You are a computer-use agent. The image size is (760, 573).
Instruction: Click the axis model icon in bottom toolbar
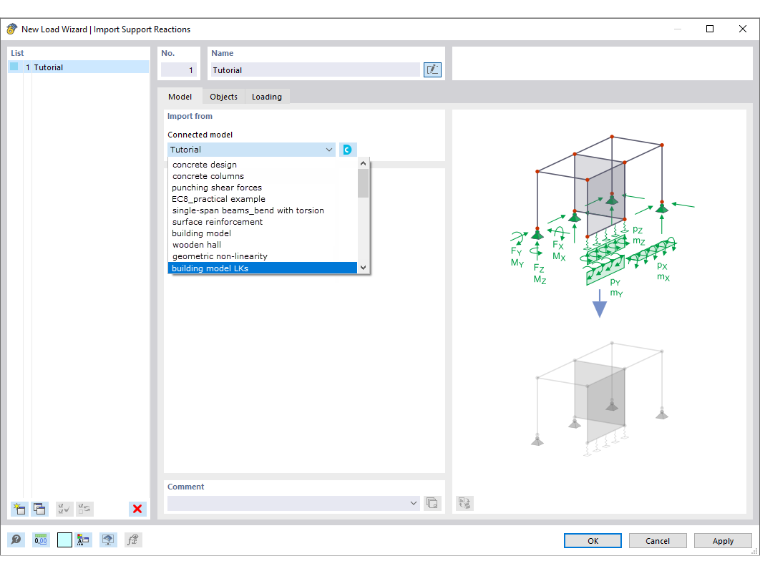[x=83, y=540]
